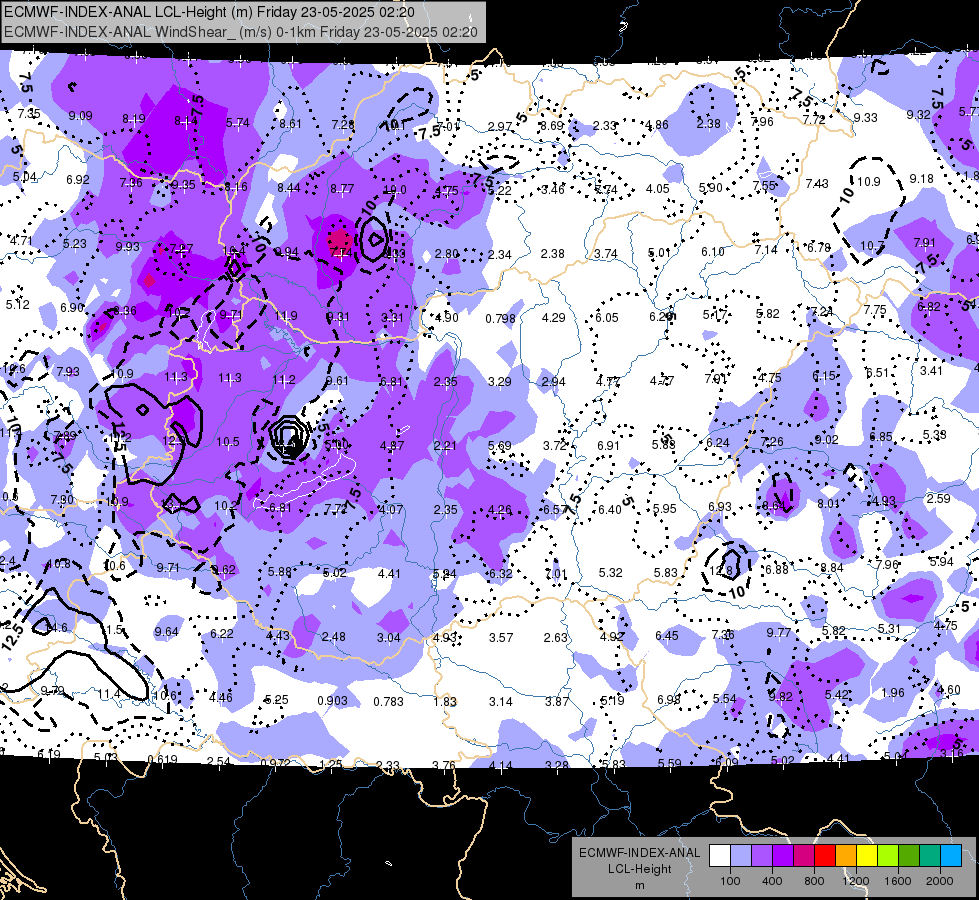
Task: Pick the yellow swatch in the legend
Action: tap(867, 856)
